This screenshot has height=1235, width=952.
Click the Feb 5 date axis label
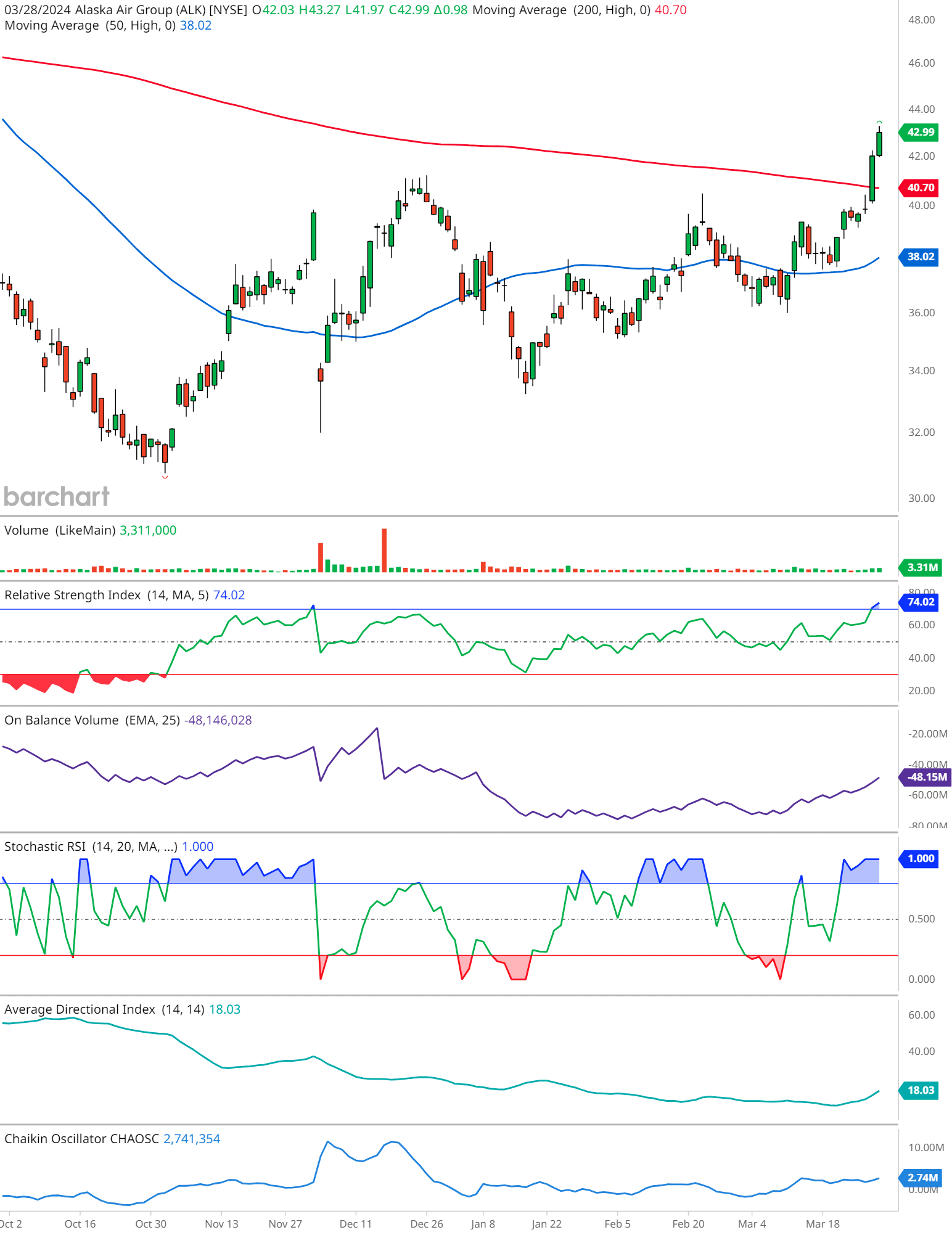pyautogui.click(x=617, y=1224)
